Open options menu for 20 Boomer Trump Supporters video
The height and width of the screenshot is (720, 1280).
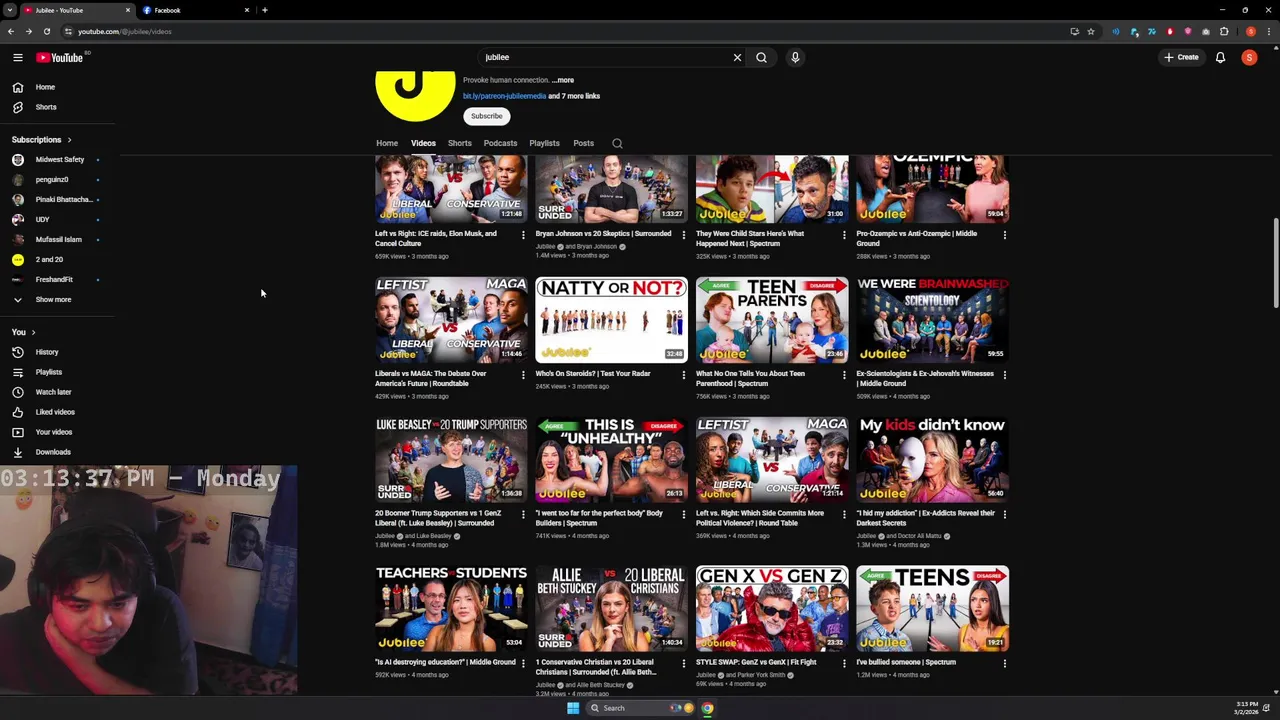(x=523, y=515)
